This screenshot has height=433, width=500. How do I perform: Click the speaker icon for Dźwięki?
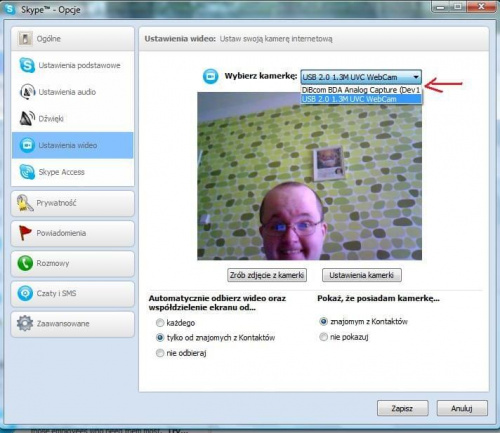point(27,118)
